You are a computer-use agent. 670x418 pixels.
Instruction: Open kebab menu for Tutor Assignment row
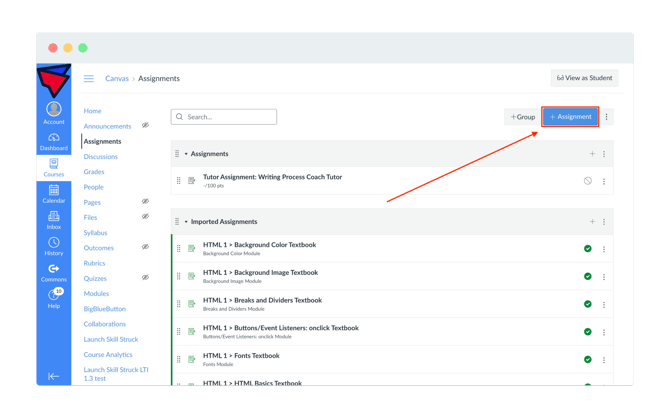pos(604,182)
